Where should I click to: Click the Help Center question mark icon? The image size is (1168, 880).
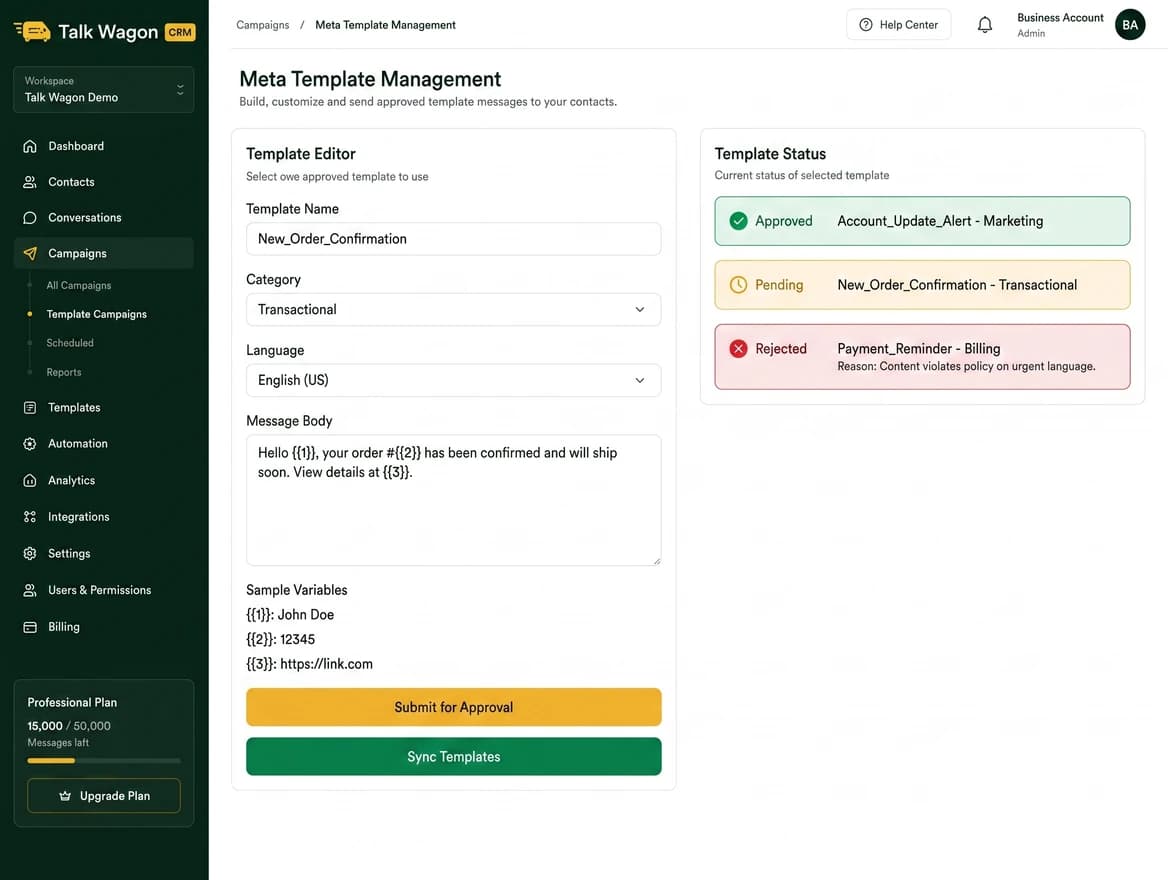866,25
